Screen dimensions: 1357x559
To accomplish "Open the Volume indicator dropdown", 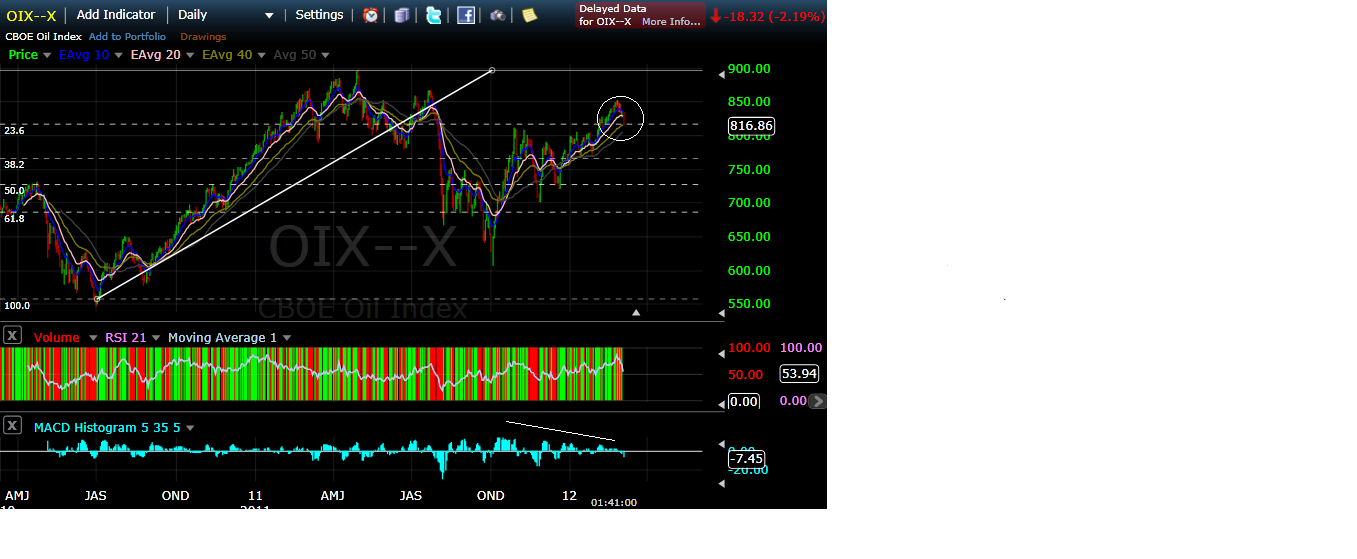I will point(91,338).
